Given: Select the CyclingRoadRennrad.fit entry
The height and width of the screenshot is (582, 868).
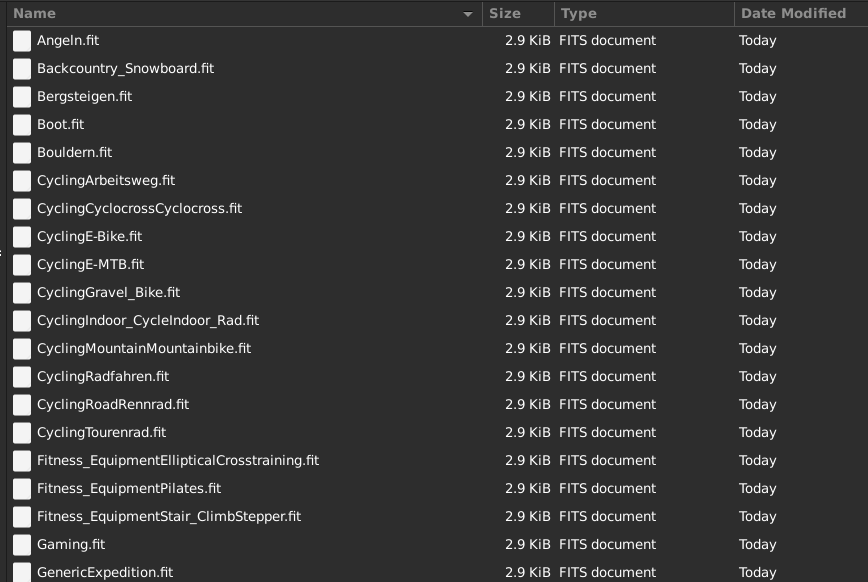Looking at the screenshot, I should [x=113, y=405].
